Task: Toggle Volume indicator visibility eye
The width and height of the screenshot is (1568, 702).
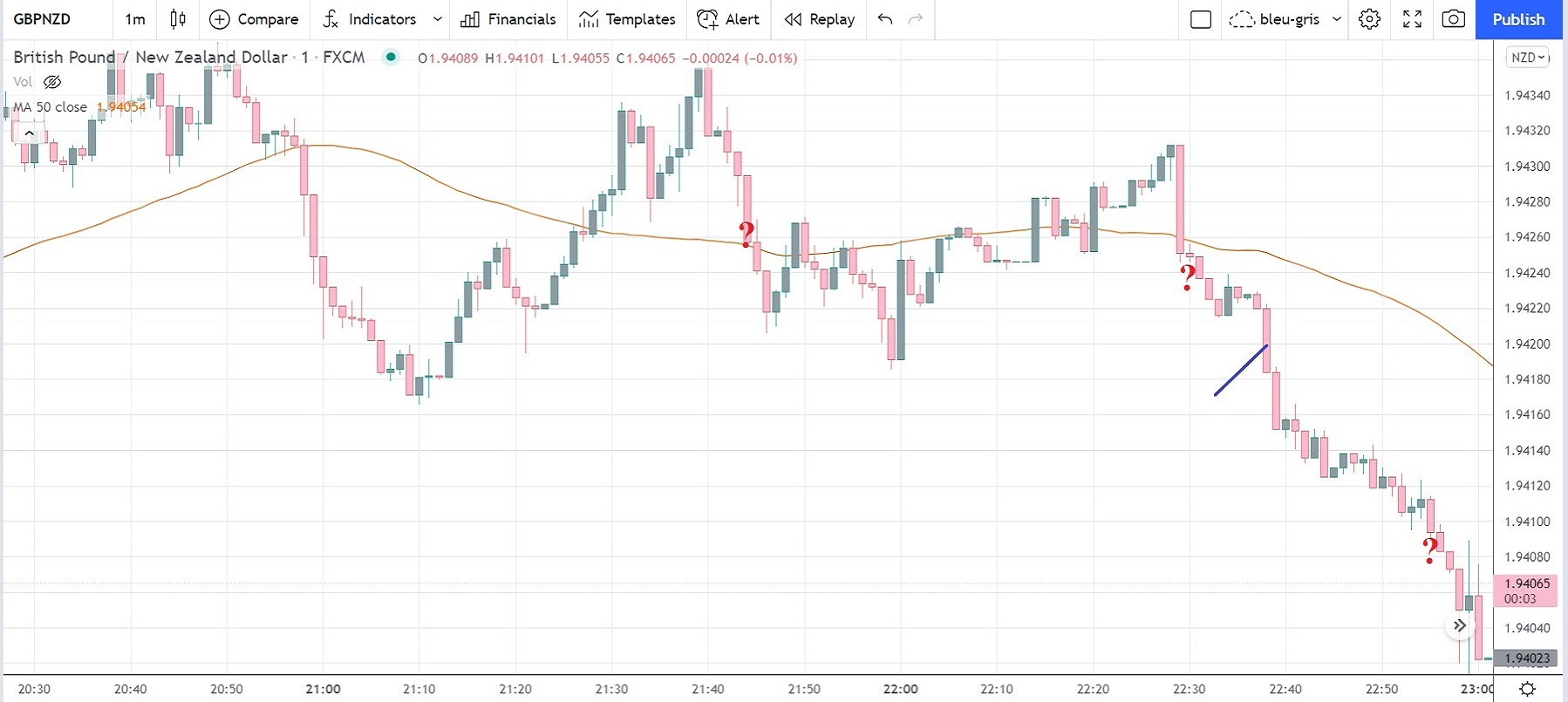Action: pos(52,82)
